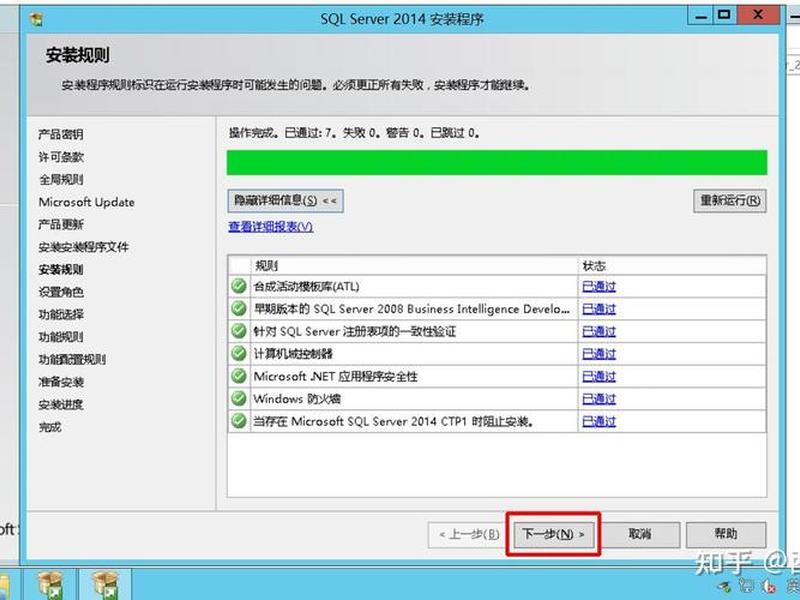Click the check icon for the SQL Server 2014 CTP1 rule
The width and height of the screenshot is (800, 600).
point(239,421)
